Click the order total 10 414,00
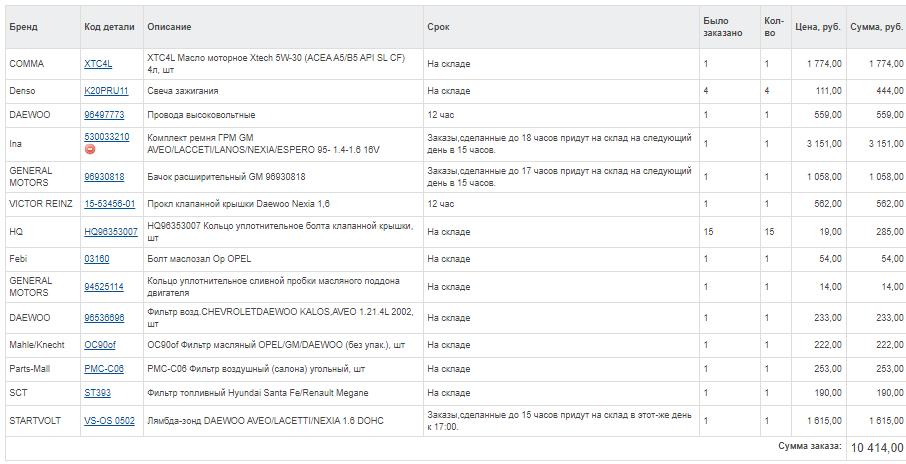This screenshot has height=464, width=906. point(877,447)
